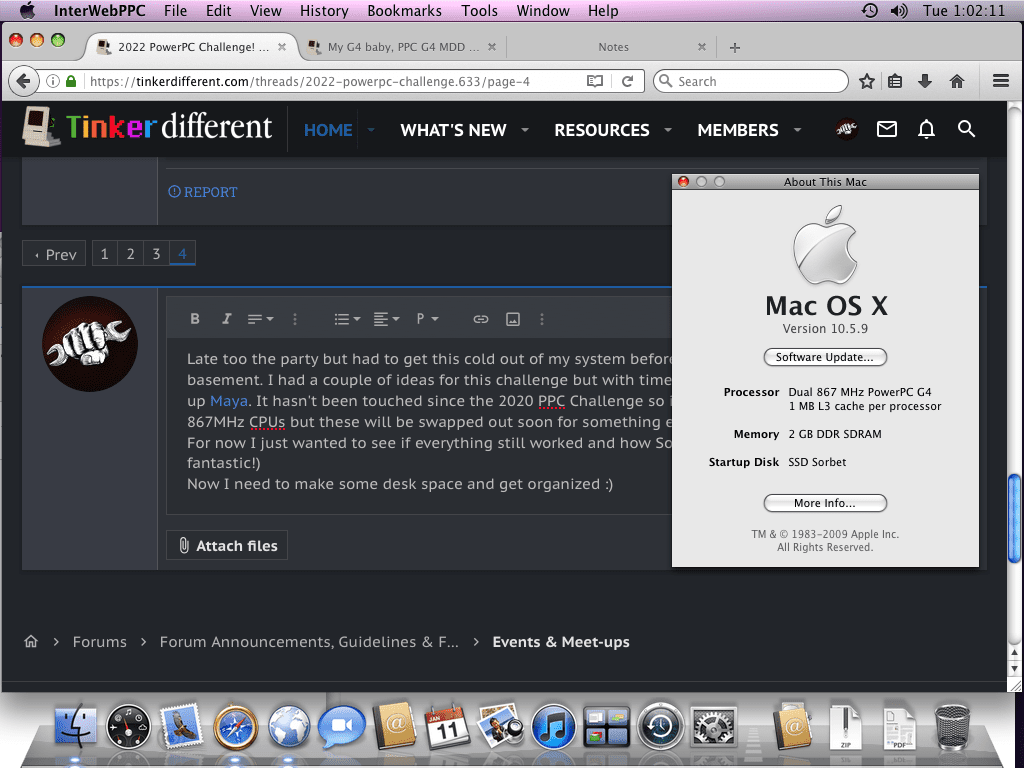Viewport: 1024px width, 768px height.
Task: Switch to the Notes tab
Action: [x=613, y=47]
